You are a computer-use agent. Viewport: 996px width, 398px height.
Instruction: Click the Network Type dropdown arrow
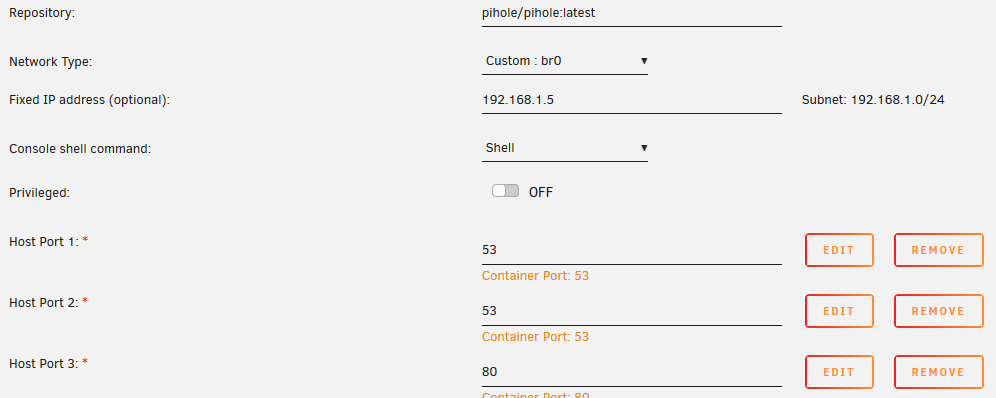pos(643,62)
